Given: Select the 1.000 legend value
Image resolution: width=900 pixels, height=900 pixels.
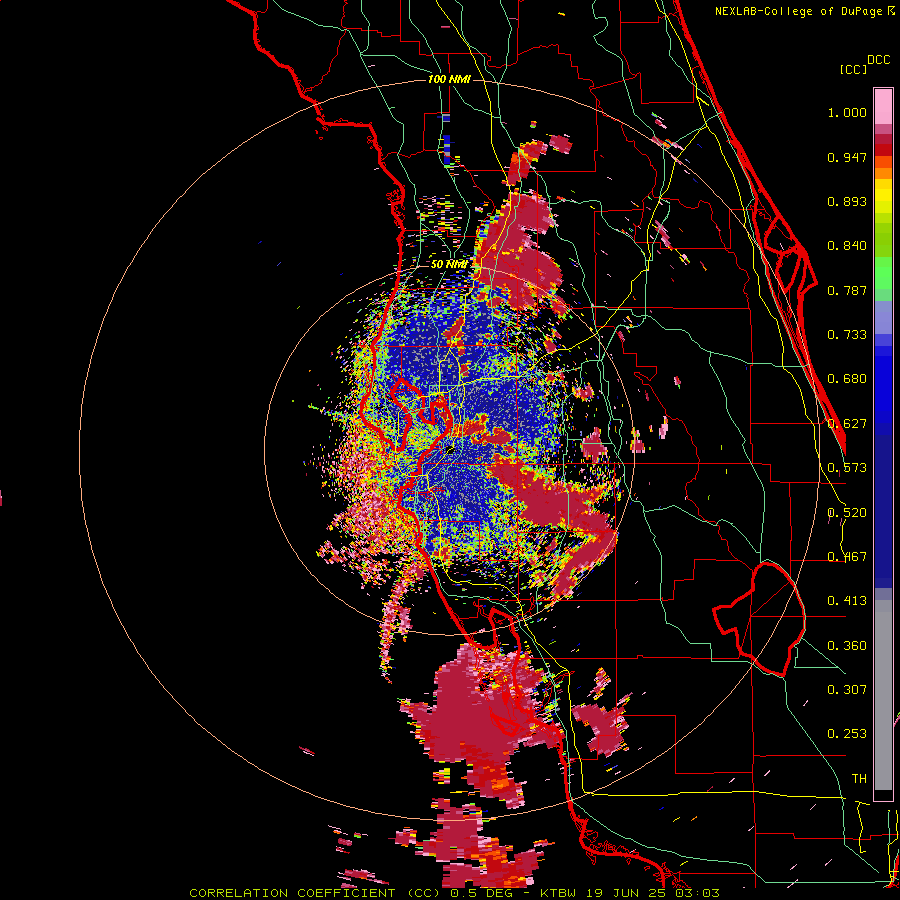Looking at the screenshot, I should pyautogui.click(x=847, y=112).
